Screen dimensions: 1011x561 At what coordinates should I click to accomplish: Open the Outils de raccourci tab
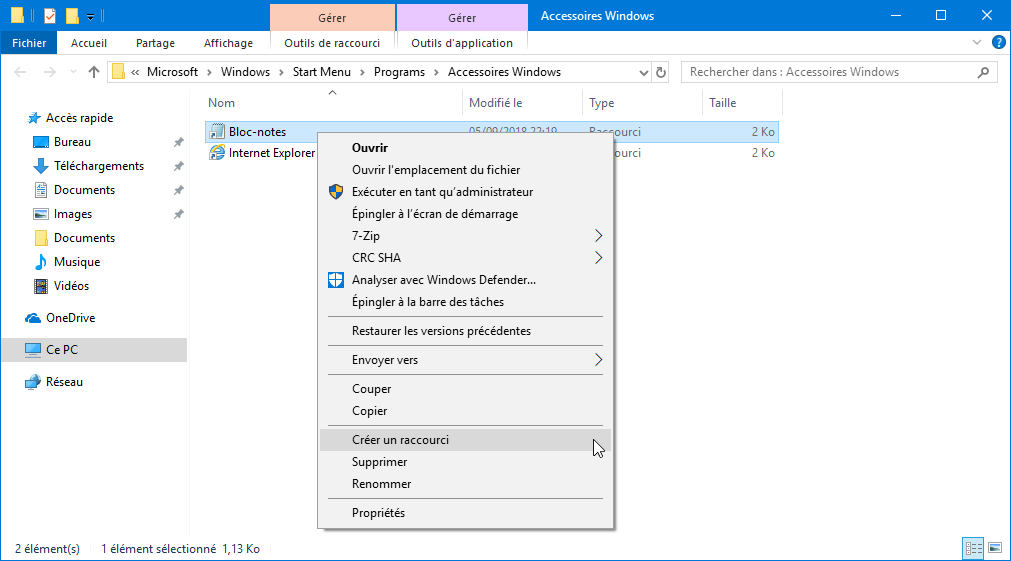[332, 43]
